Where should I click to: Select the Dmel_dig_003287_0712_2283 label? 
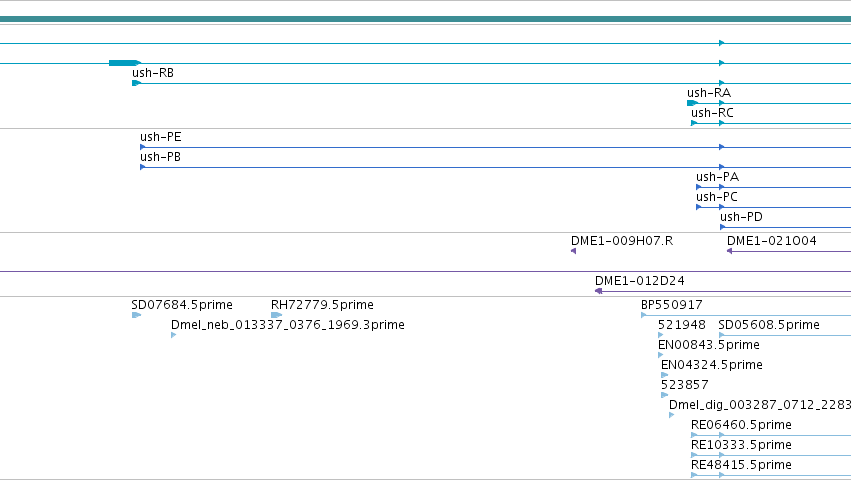coord(760,406)
